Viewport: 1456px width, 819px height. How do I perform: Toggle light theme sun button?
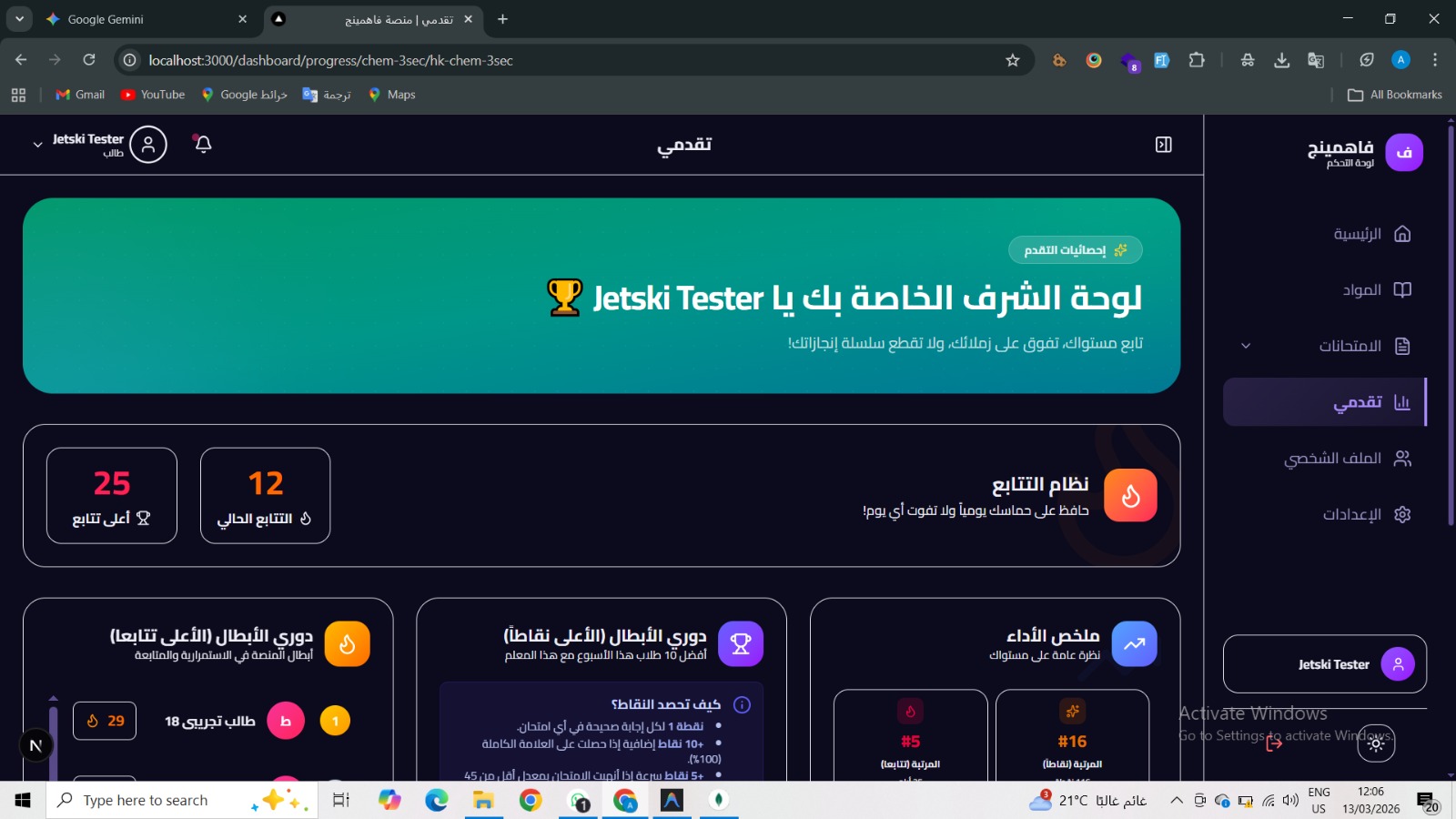pos(1376,743)
